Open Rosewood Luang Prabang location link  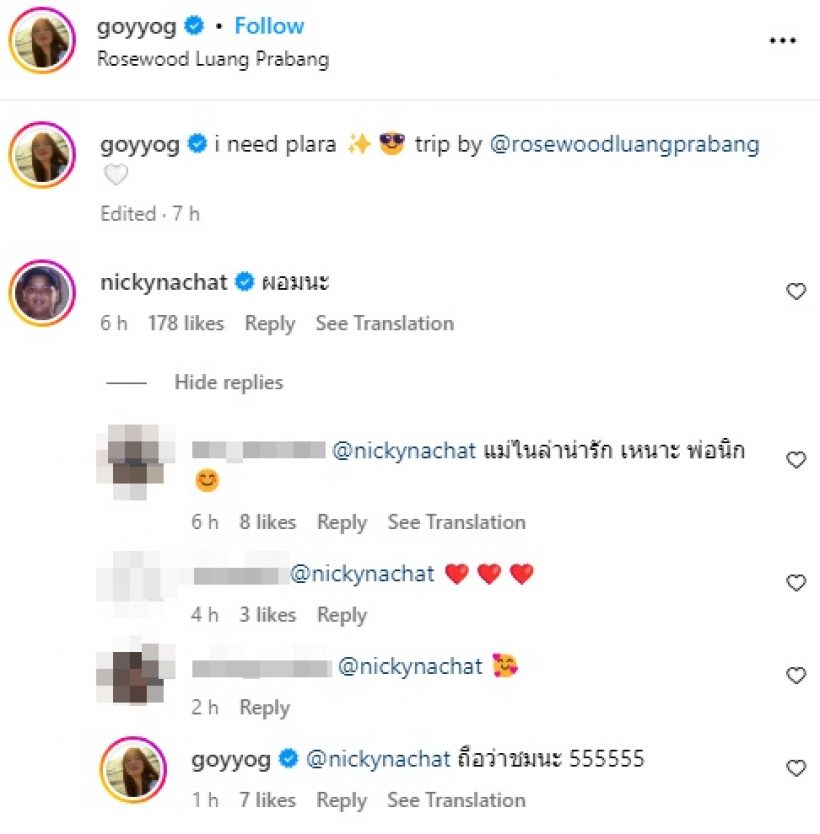pos(212,58)
